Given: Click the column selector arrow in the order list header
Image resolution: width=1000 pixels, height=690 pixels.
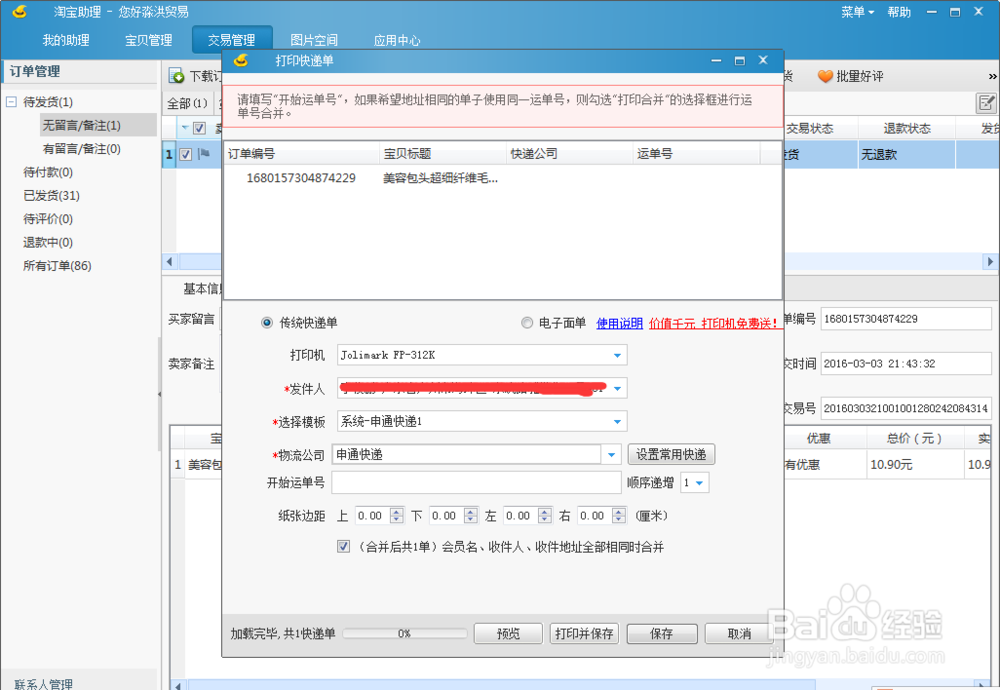Looking at the screenshot, I should pos(185,128).
